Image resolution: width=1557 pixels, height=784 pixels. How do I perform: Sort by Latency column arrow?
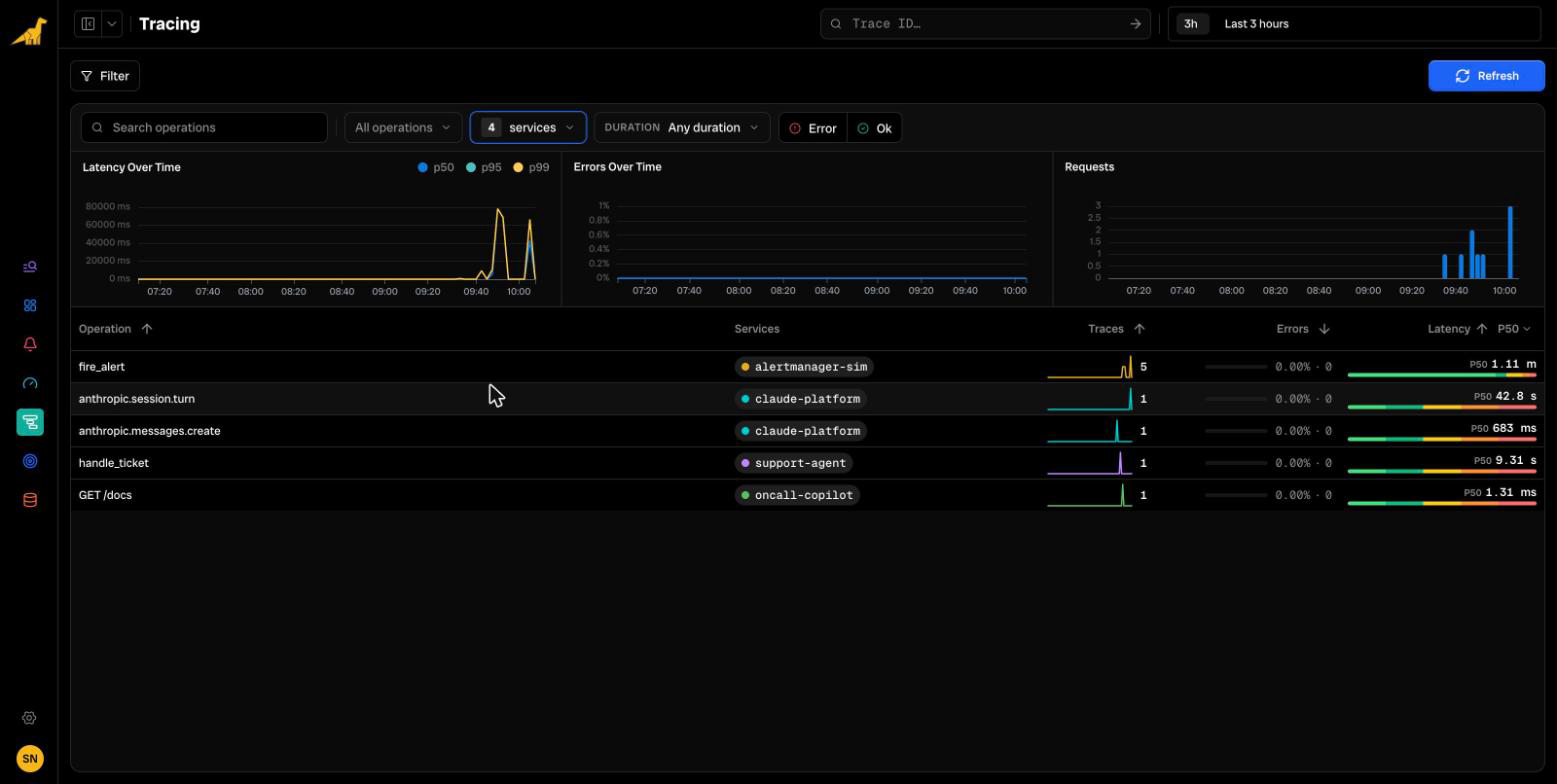[x=1482, y=329]
